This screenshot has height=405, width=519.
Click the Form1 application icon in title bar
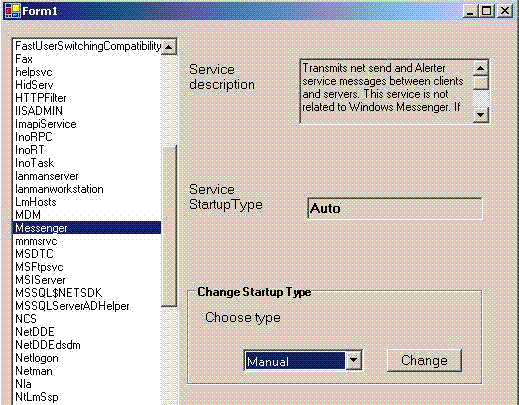click(12, 11)
